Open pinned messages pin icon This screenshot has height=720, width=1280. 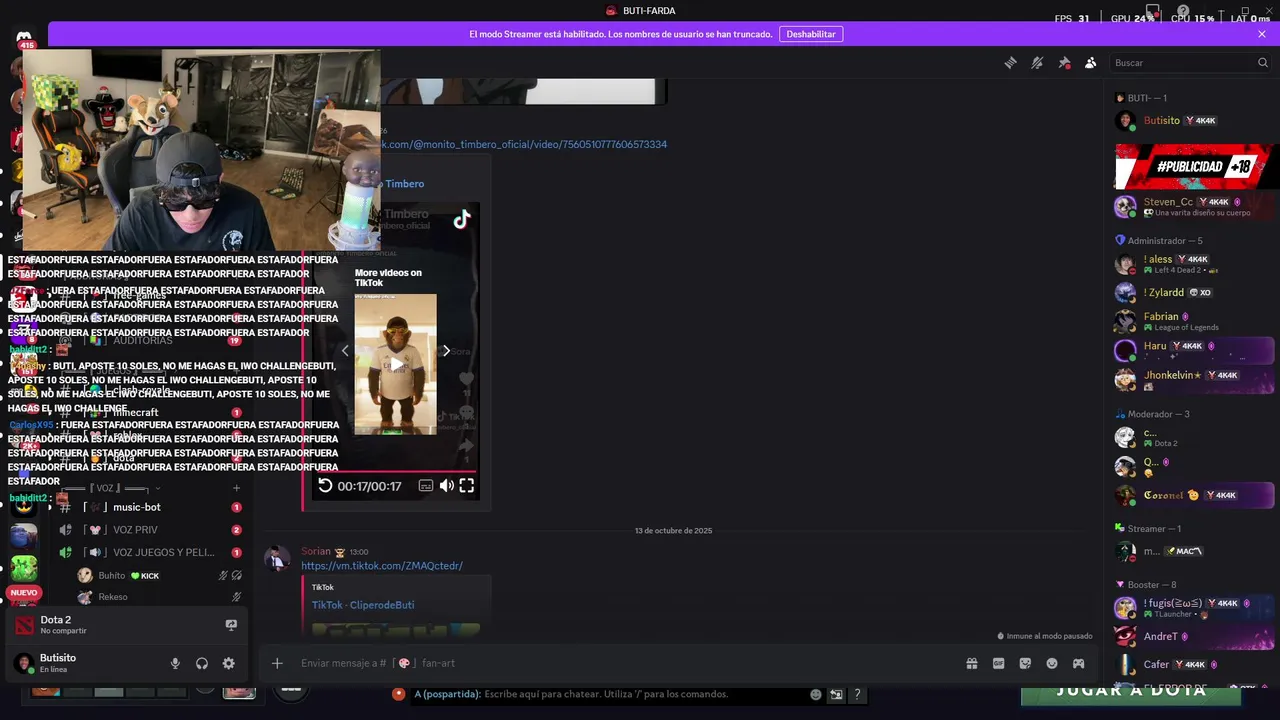(x=1064, y=63)
